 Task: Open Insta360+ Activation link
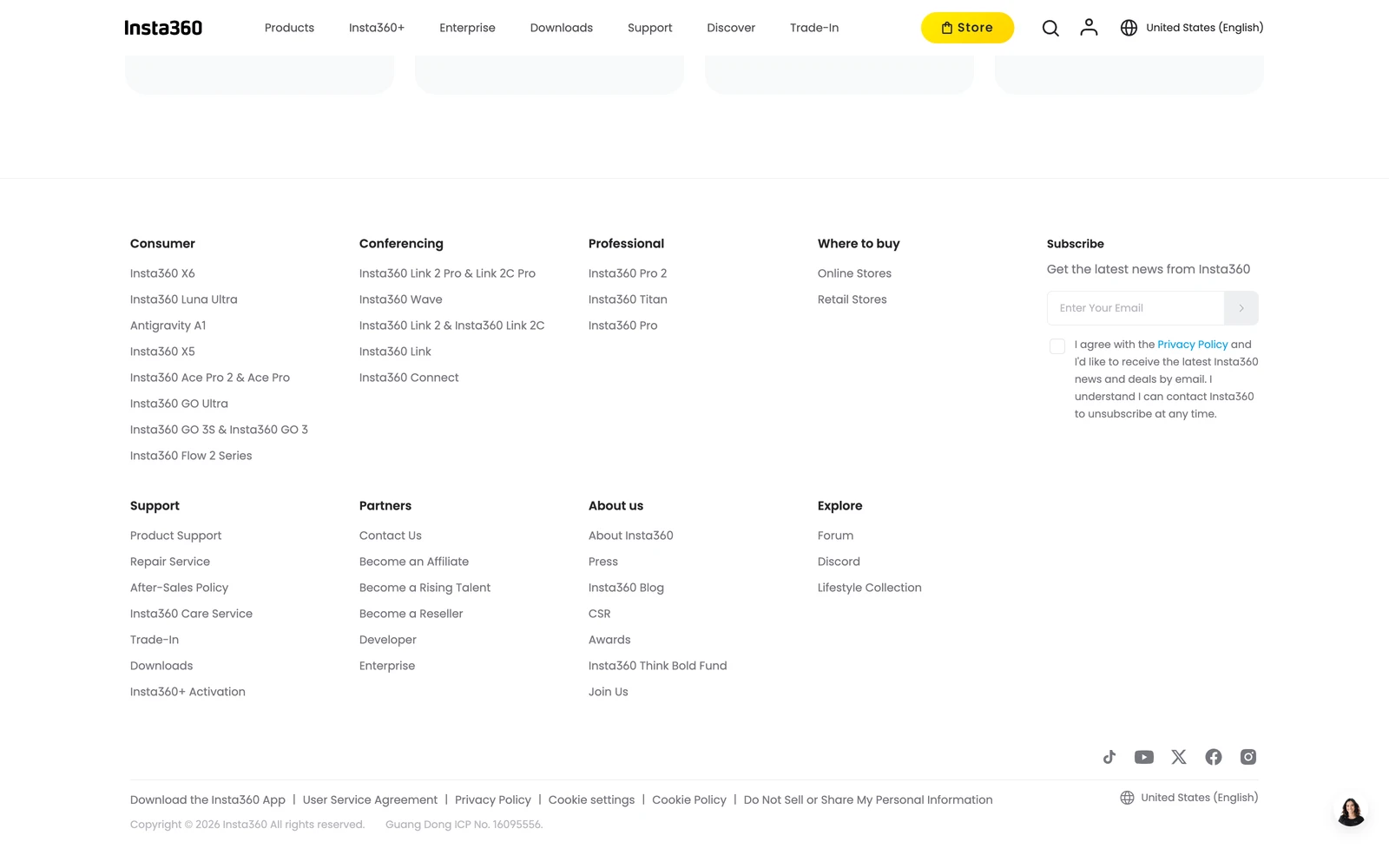[x=188, y=692]
